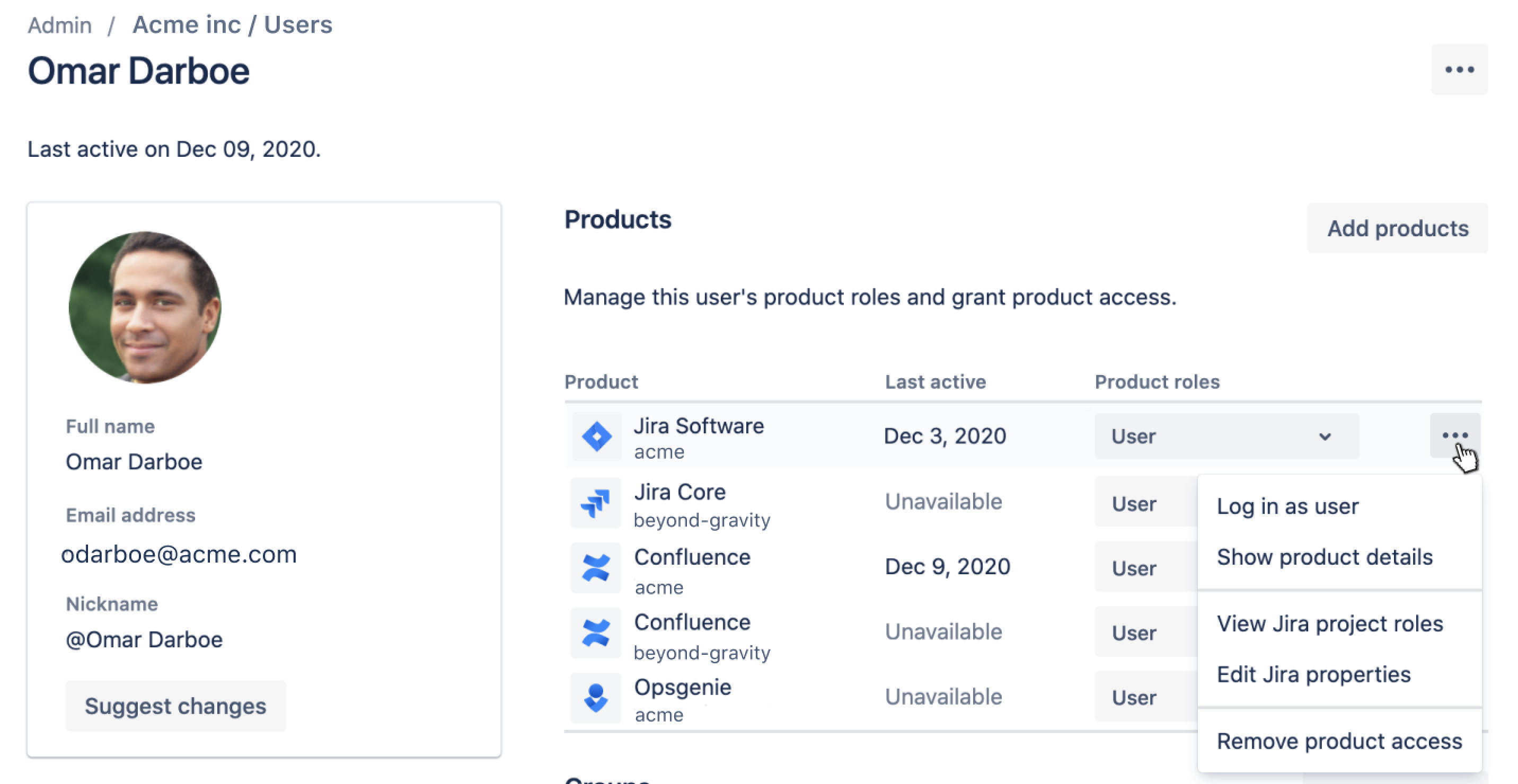Viewport: 1518px width, 784px height.
Task: Open the page actions ellipsis menu top right
Action: point(1459,69)
